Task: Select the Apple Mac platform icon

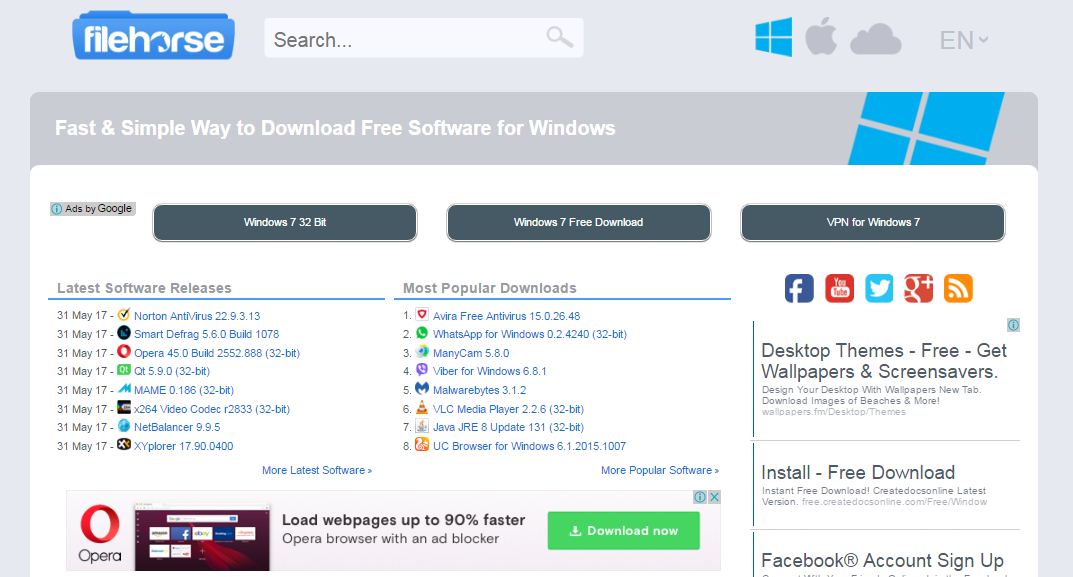Action: point(820,36)
